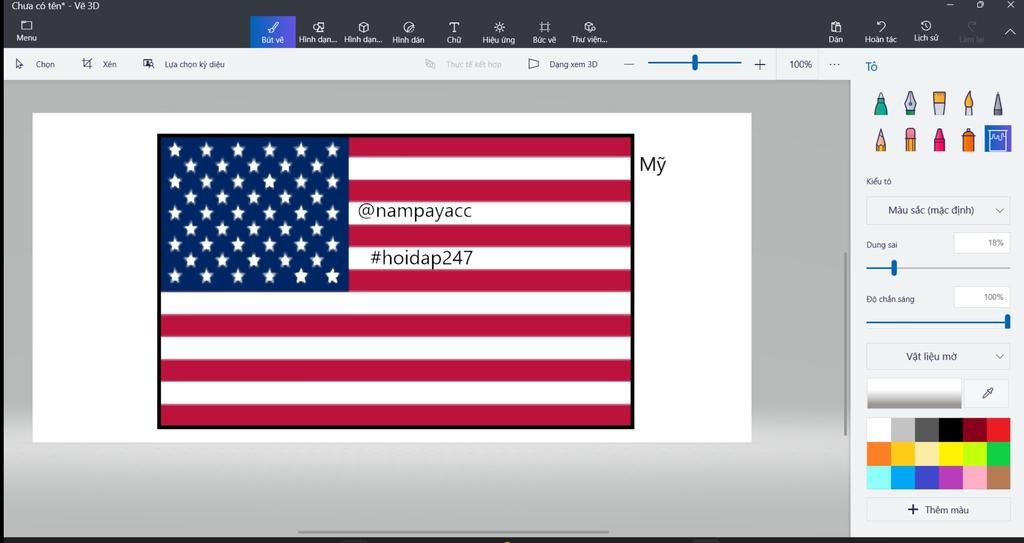Switch to the Bút vẽ brushes tab
This screenshot has height=543, width=1024.
pyautogui.click(x=272, y=31)
